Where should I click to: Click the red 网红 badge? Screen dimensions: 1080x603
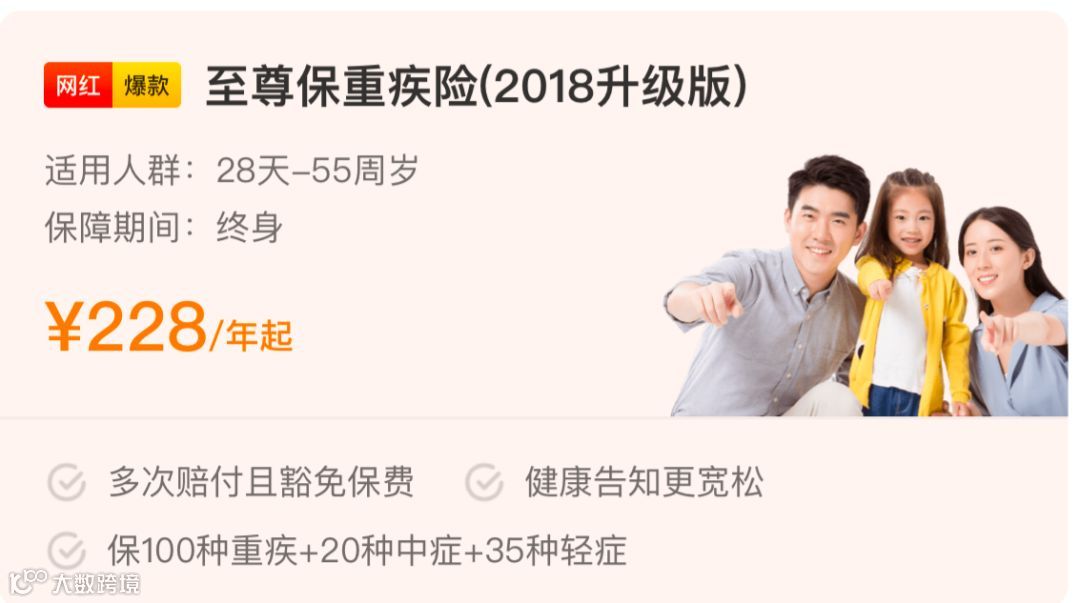coord(78,85)
